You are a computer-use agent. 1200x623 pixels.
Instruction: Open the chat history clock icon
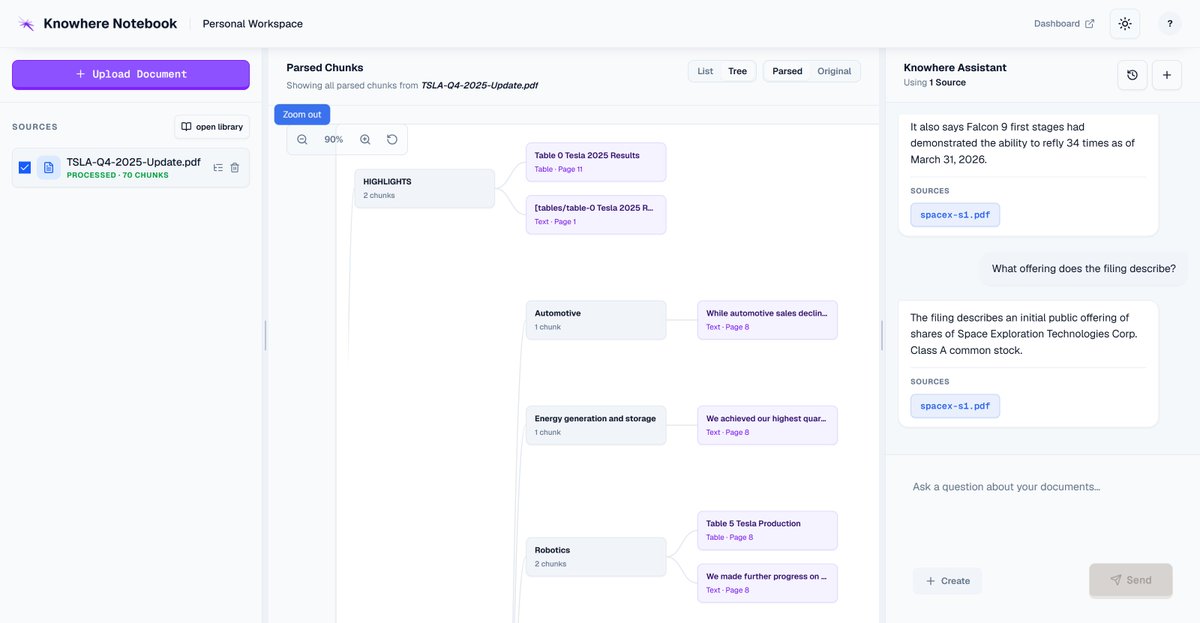point(1132,75)
